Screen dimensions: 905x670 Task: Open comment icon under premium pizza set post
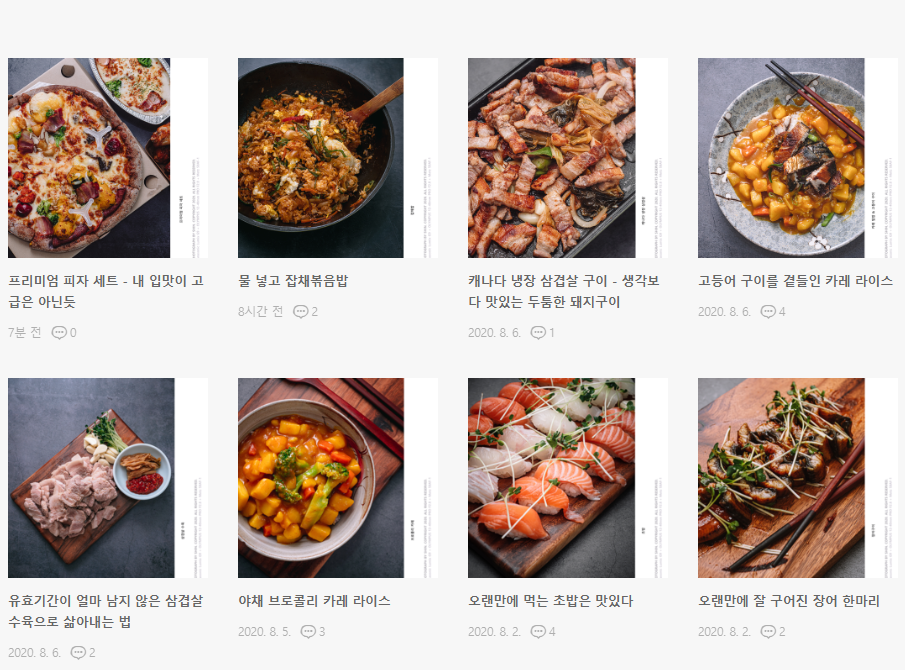tap(59, 332)
